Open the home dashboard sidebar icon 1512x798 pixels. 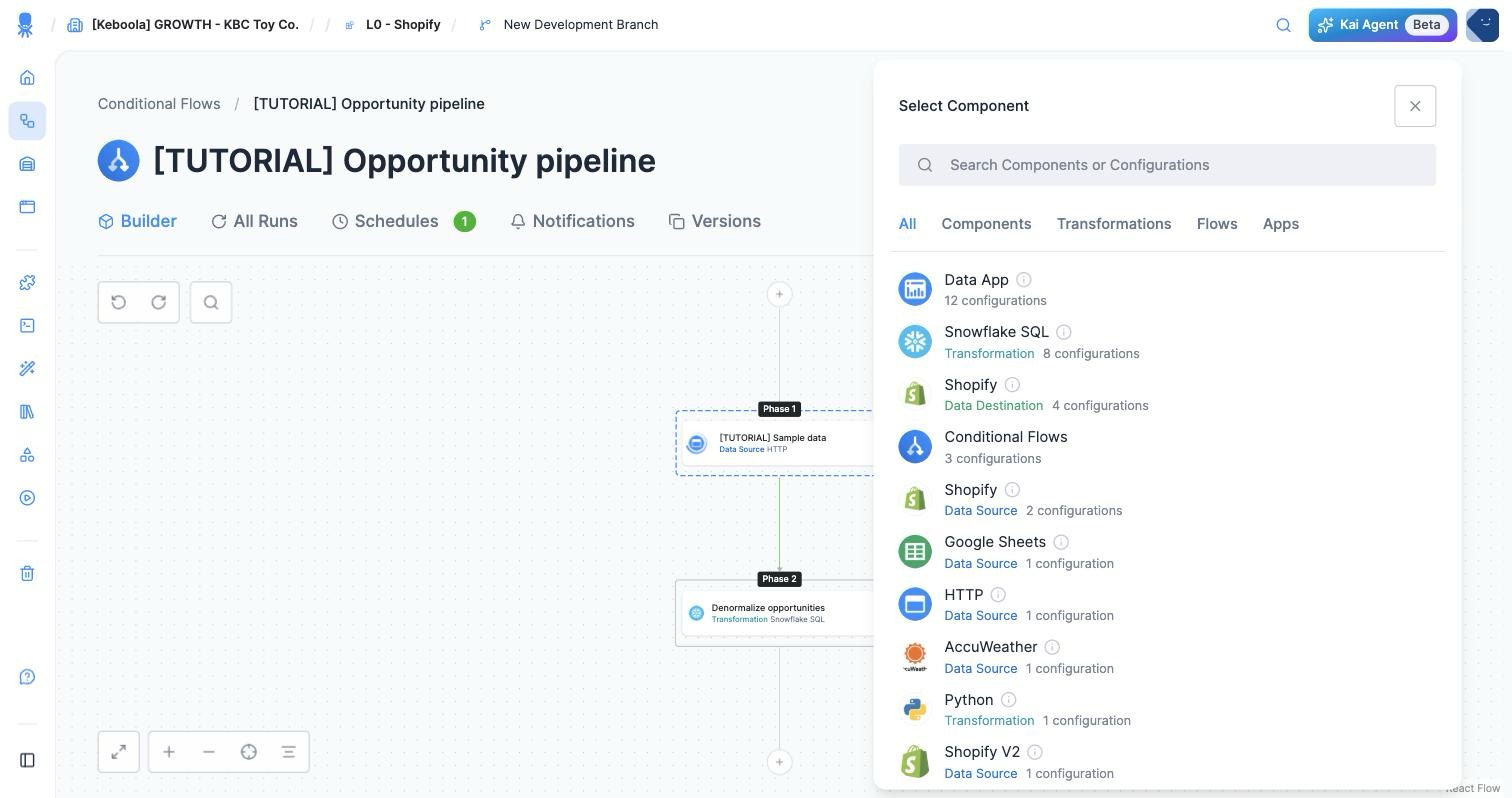tap(27, 78)
